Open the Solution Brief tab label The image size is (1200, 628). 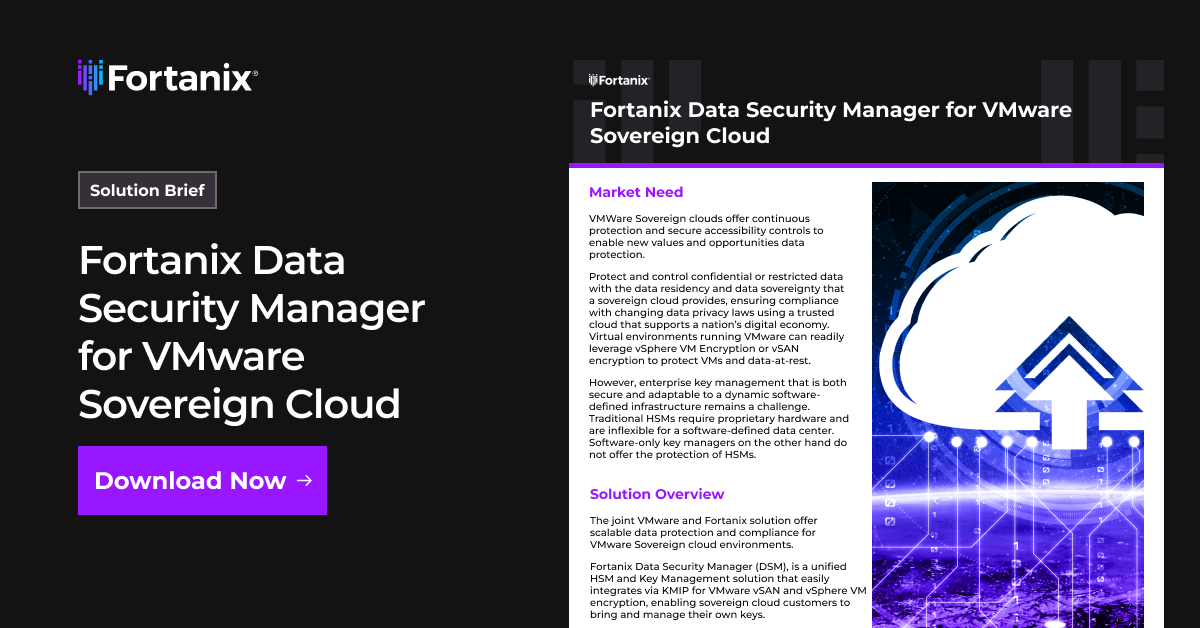click(x=147, y=190)
